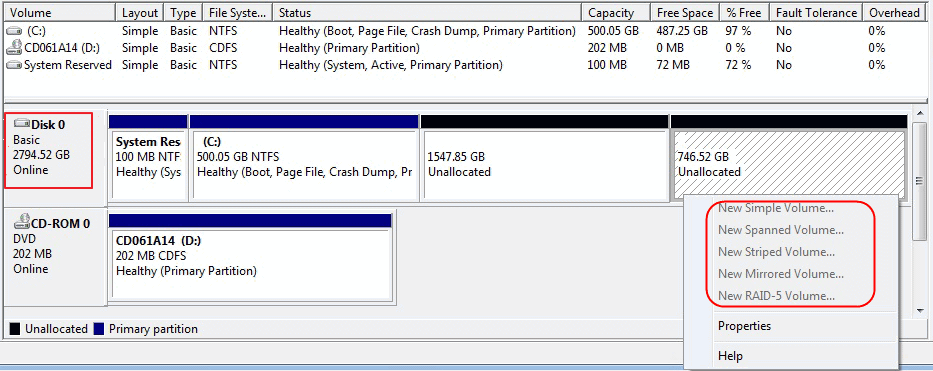Click the CD-ROM 0 drive icon
Screen dimensions: 933x371
(x=22, y=222)
